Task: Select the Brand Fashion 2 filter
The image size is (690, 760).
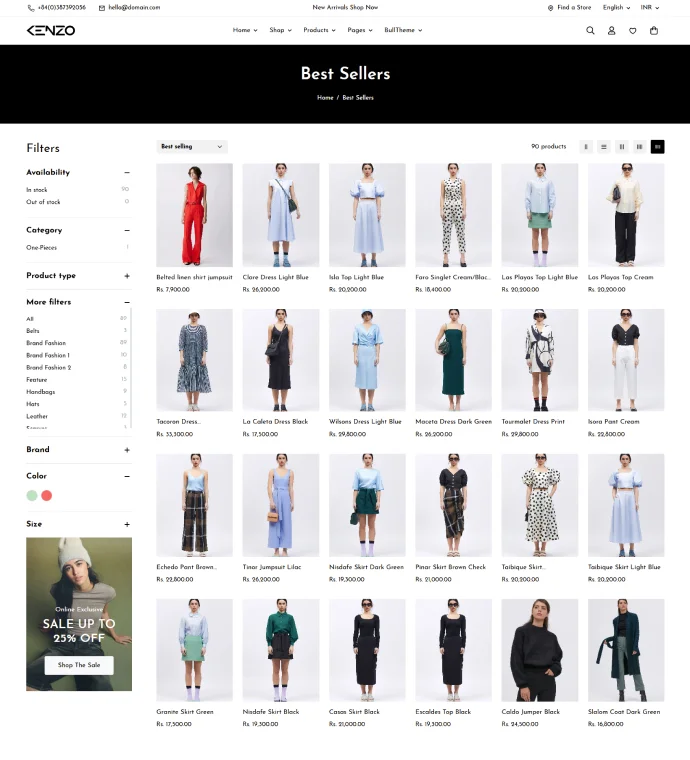Action: coord(48,367)
